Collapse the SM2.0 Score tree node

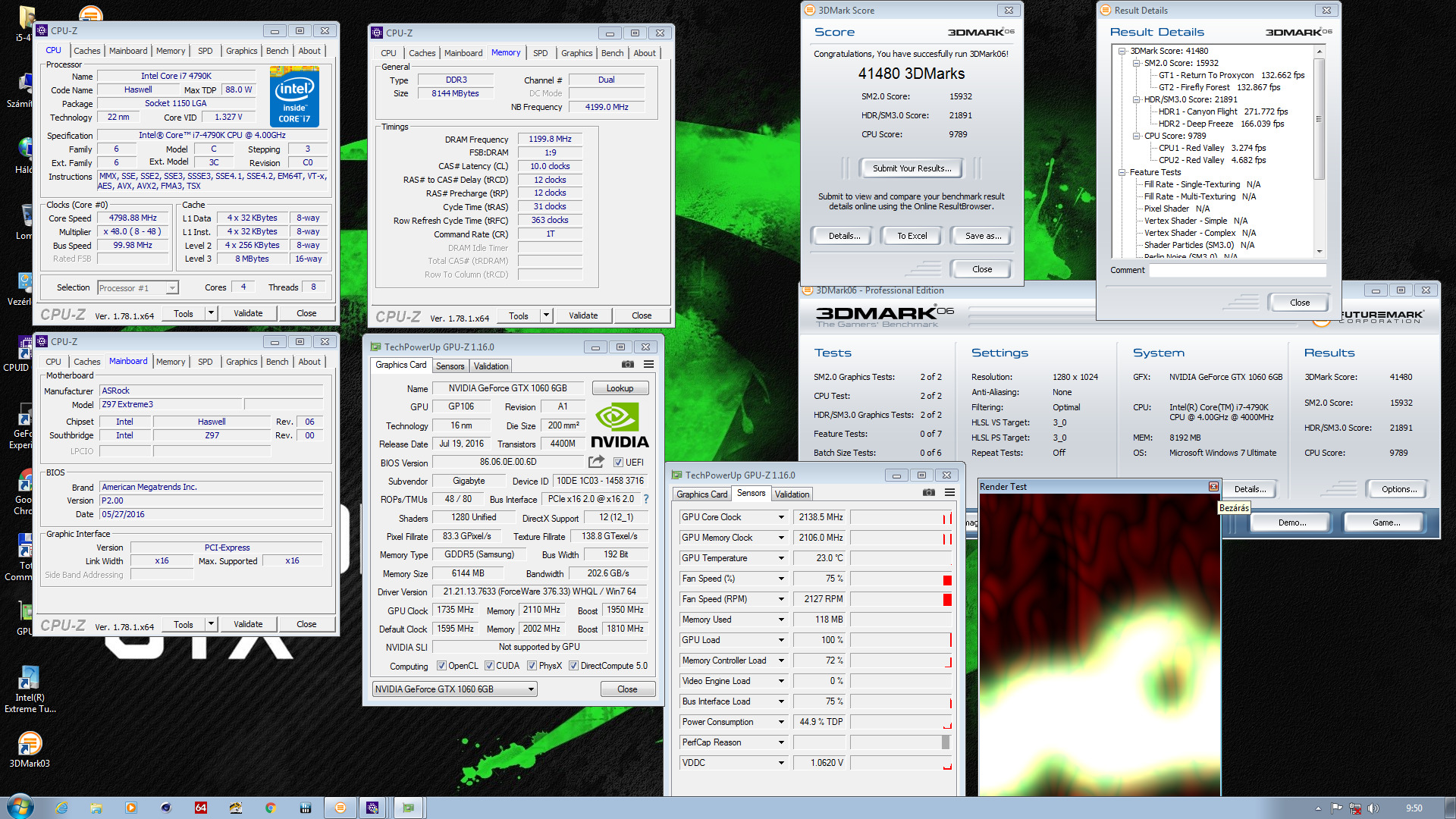[x=1136, y=63]
